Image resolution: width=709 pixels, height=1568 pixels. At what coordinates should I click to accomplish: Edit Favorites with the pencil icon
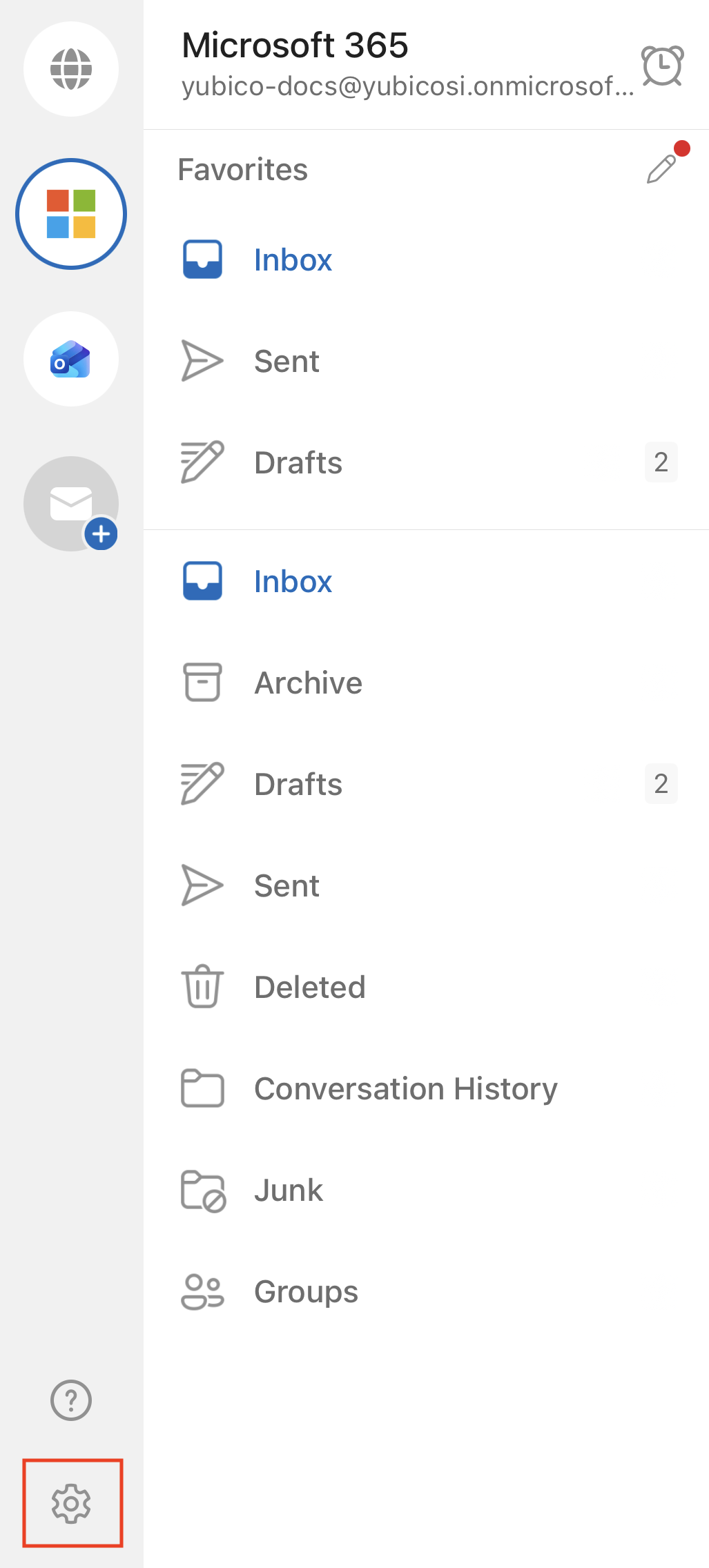point(661,168)
